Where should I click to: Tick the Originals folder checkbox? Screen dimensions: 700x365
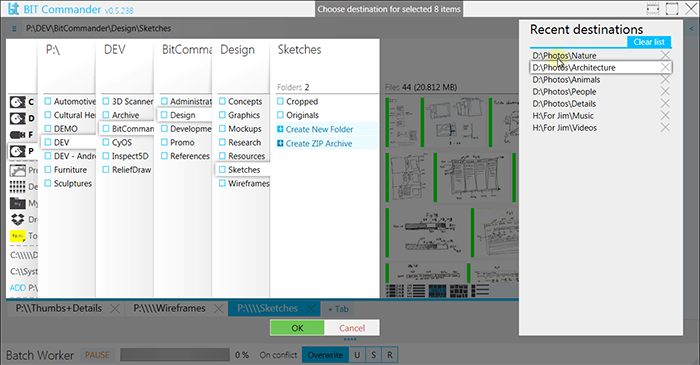(x=280, y=115)
